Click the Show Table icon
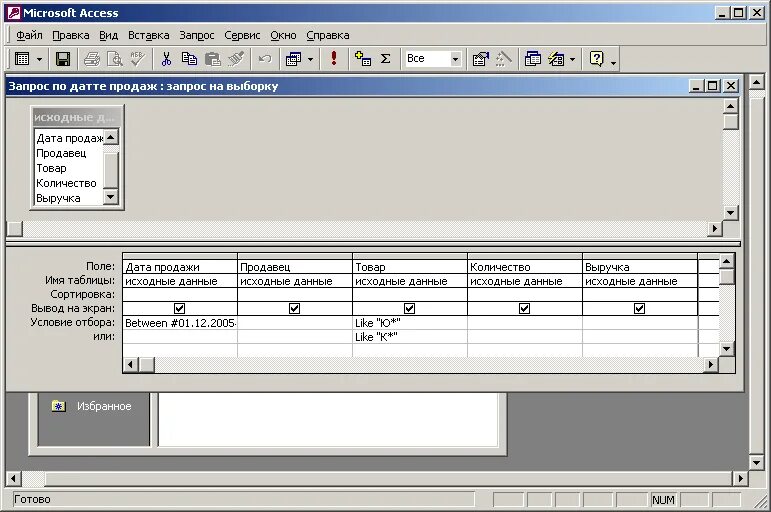This screenshot has height=512, width=771. coord(362,59)
